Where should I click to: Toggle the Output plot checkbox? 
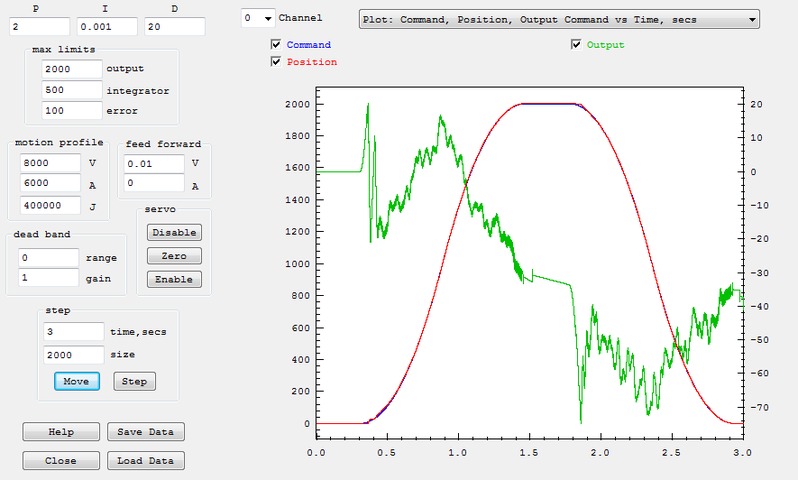tap(576, 45)
